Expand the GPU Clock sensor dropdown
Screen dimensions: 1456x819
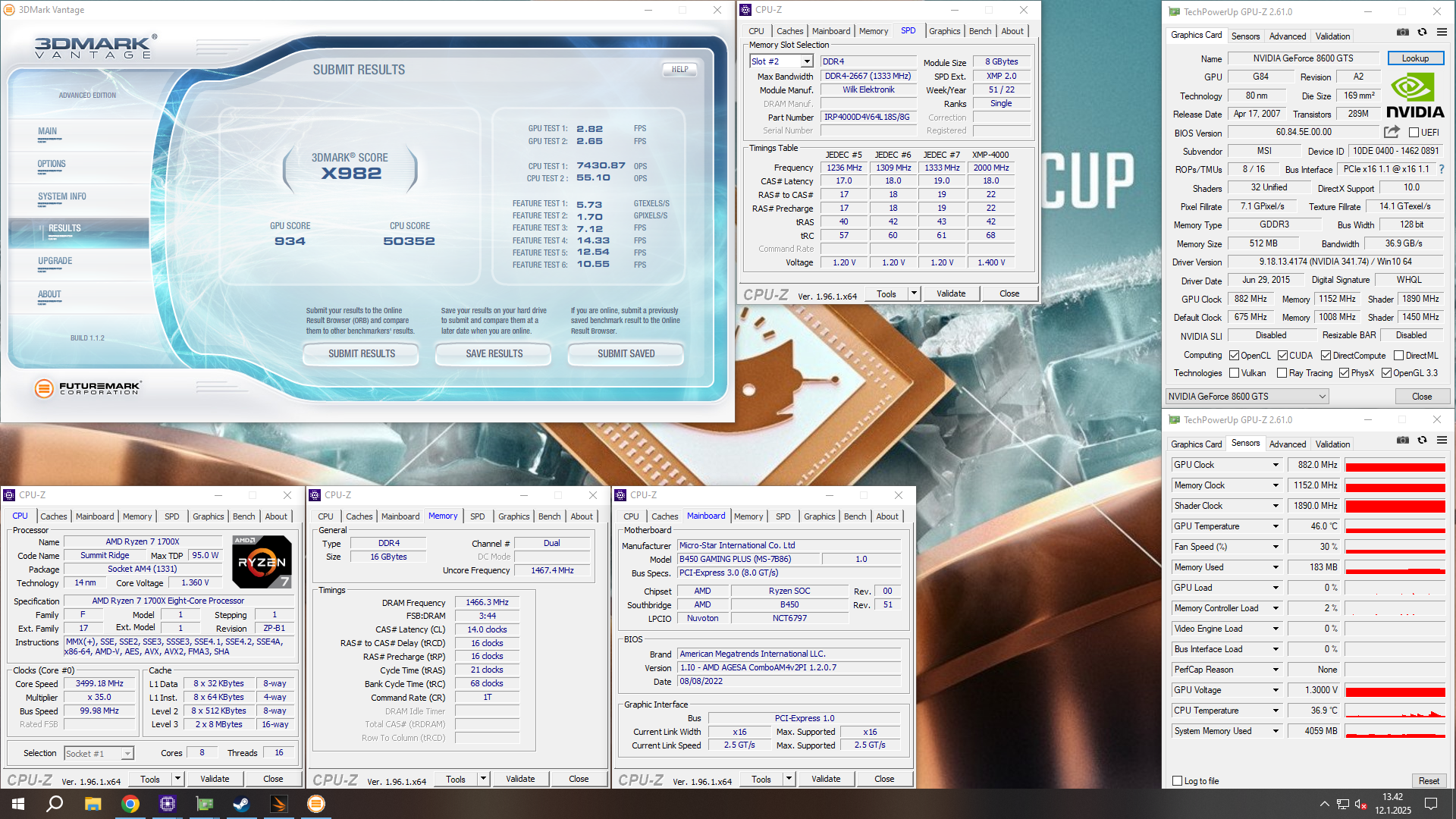coord(1276,465)
